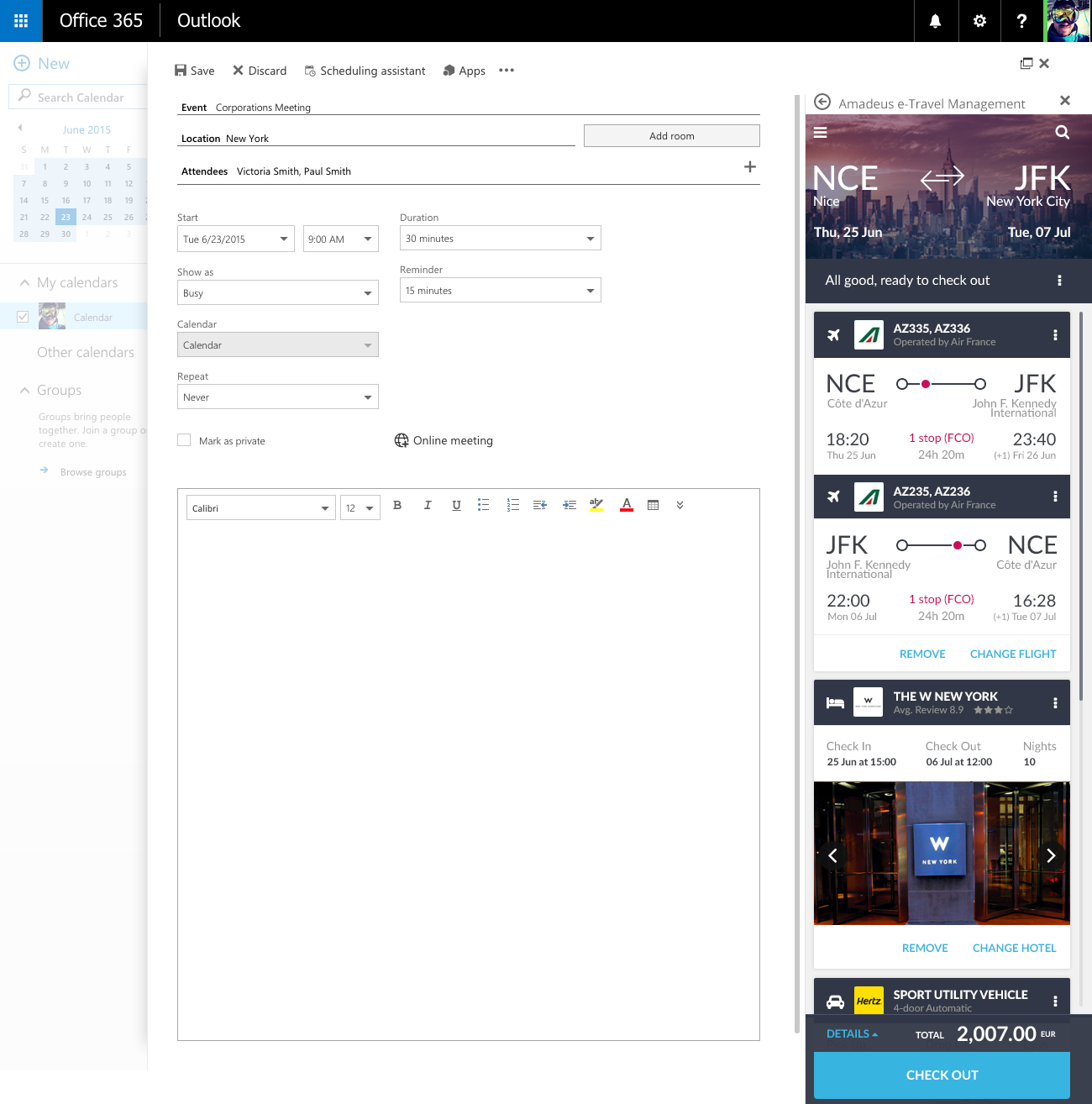Open options for The W New York
The width and height of the screenshot is (1092, 1104).
pos(1055,703)
